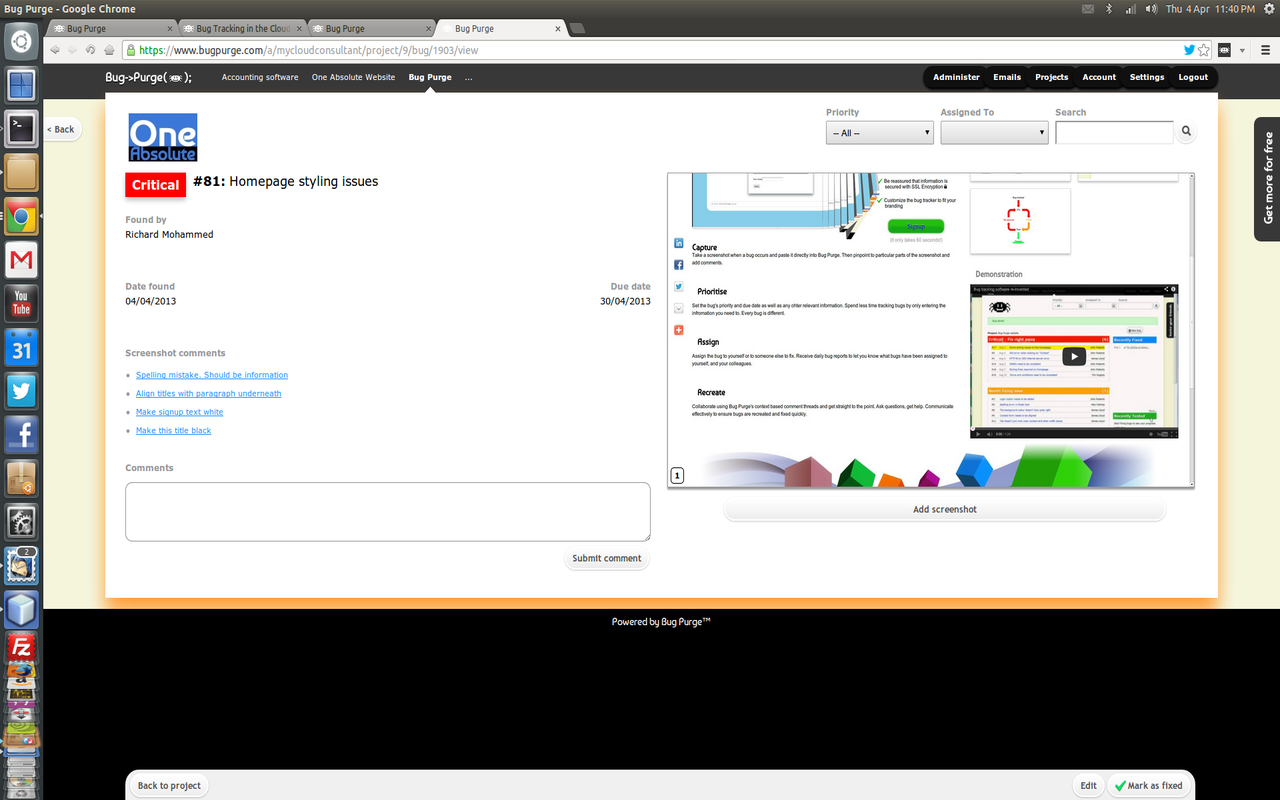Viewport: 1280px width, 800px height.
Task: Open the mail stamp icon with badge 2
Action: pos(21,565)
